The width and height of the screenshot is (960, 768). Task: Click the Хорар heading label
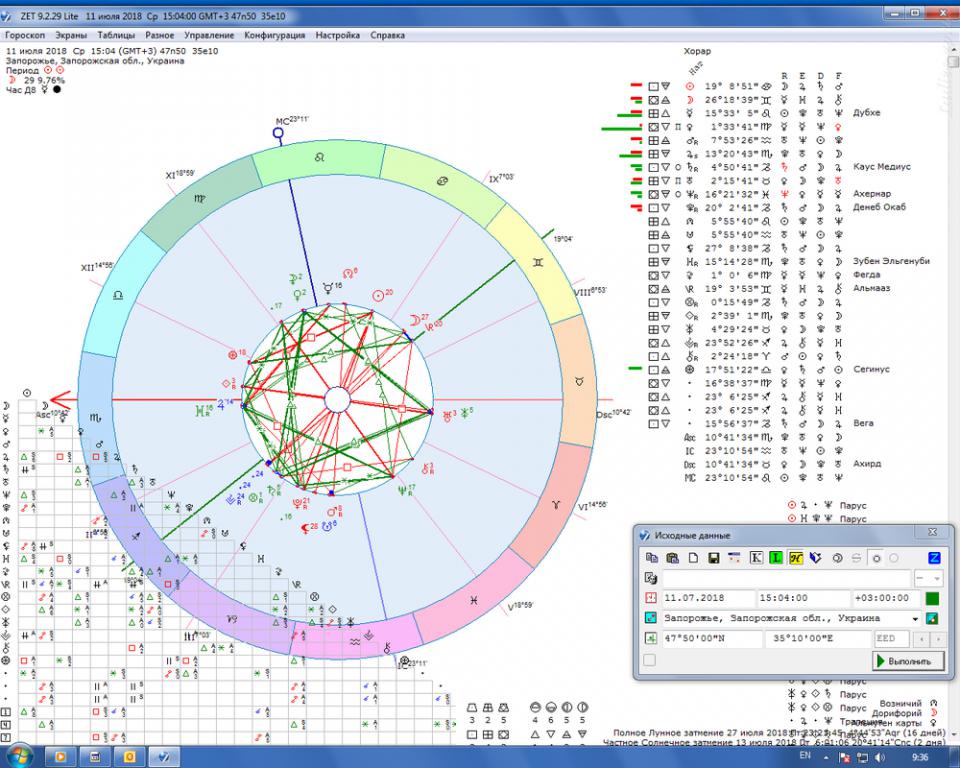(x=697, y=51)
